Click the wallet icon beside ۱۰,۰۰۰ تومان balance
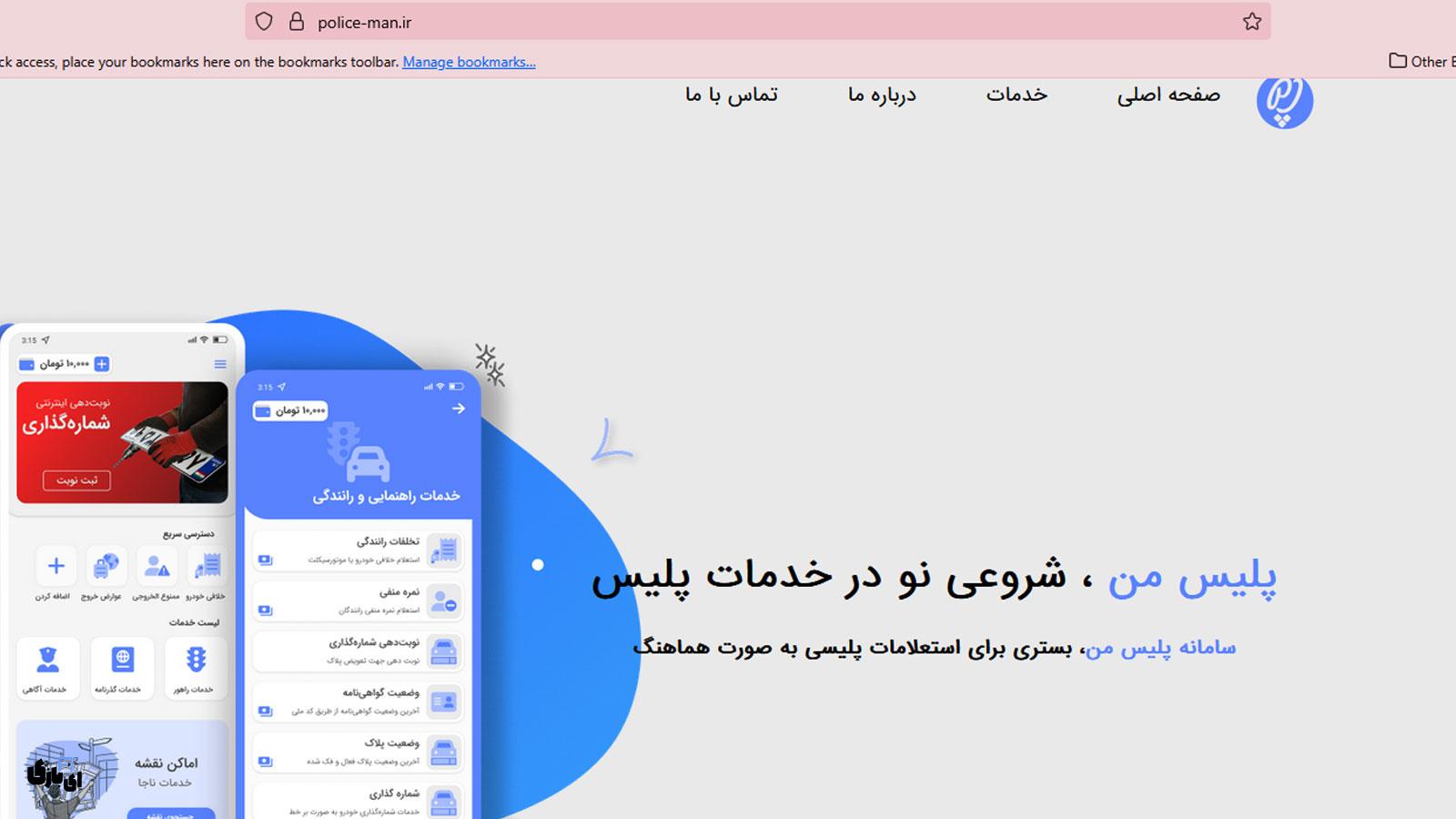 [x=27, y=364]
